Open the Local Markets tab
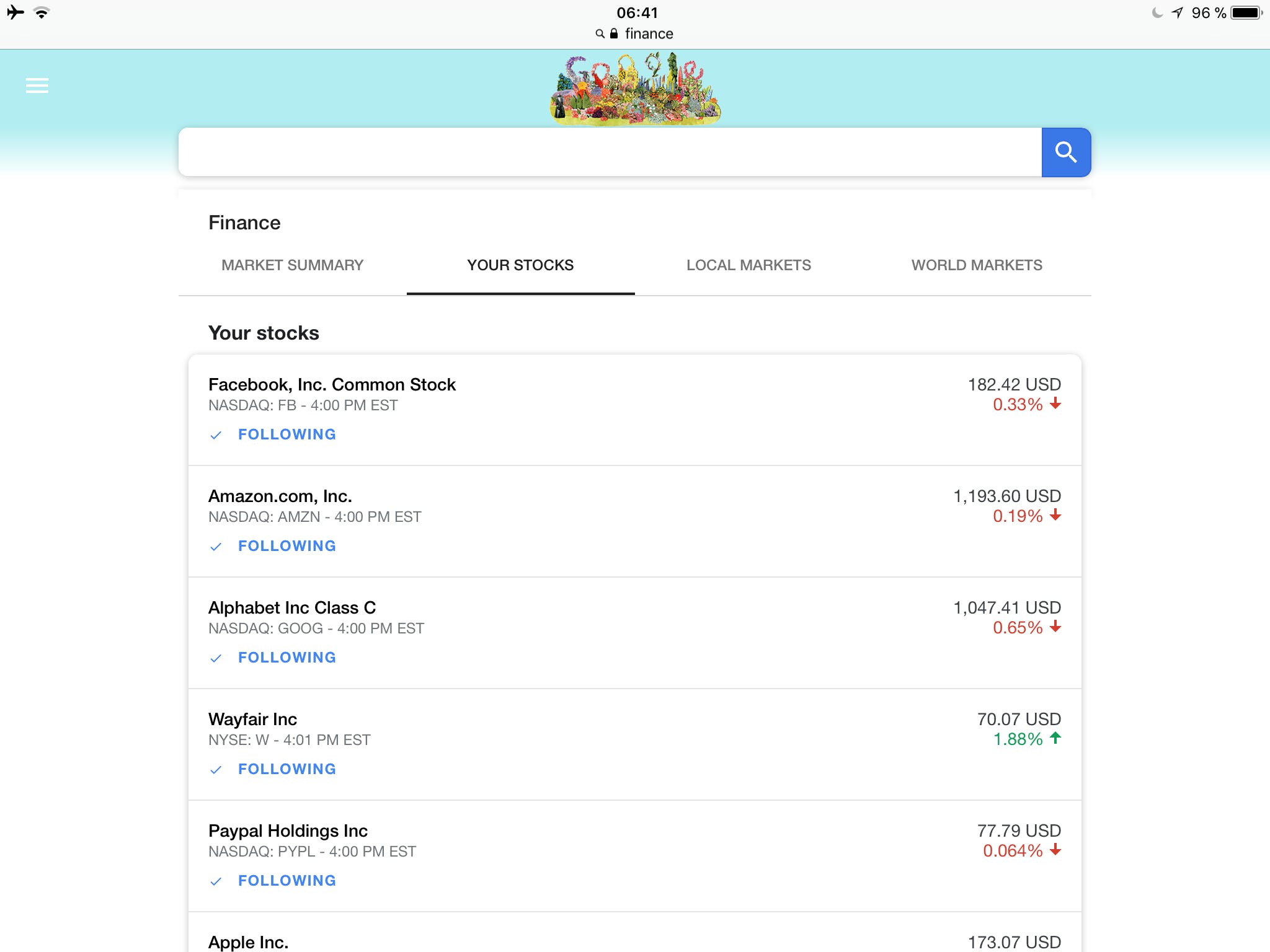Viewport: 1270px width, 952px height. tap(749, 265)
